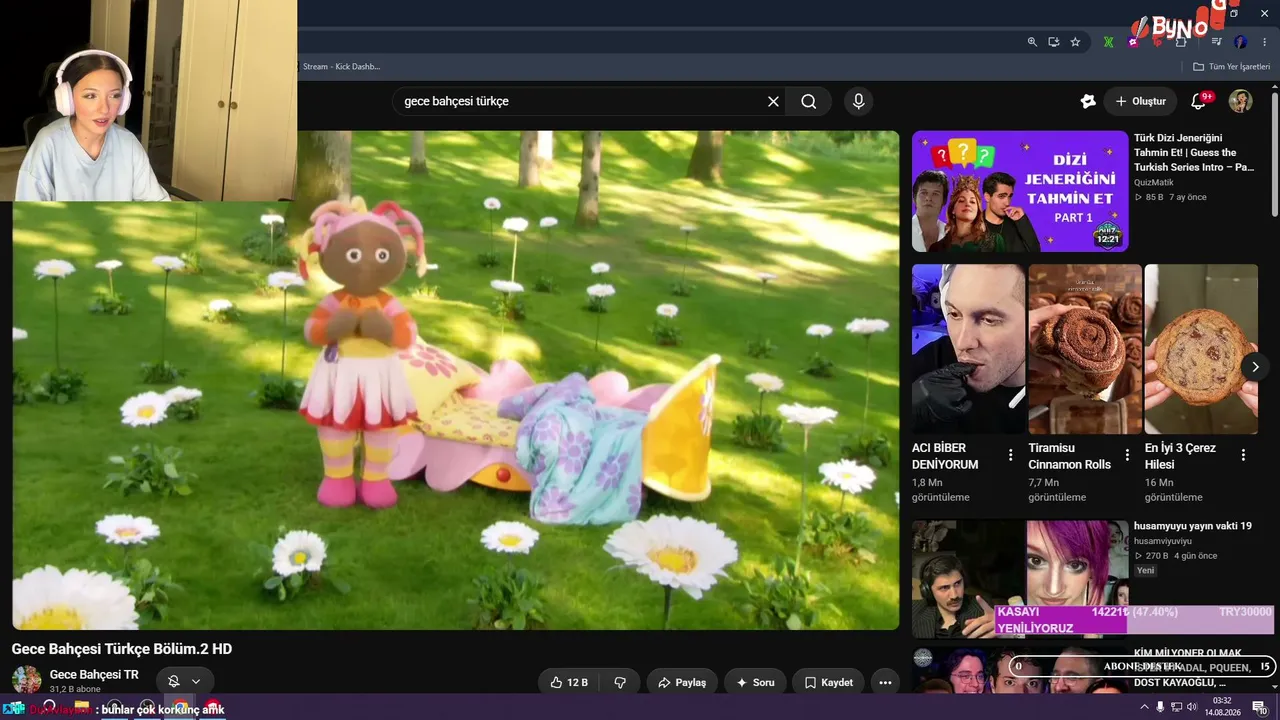Click the page vertical scrollbar thumb
Viewport: 1280px width, 720px height.
1274,152
